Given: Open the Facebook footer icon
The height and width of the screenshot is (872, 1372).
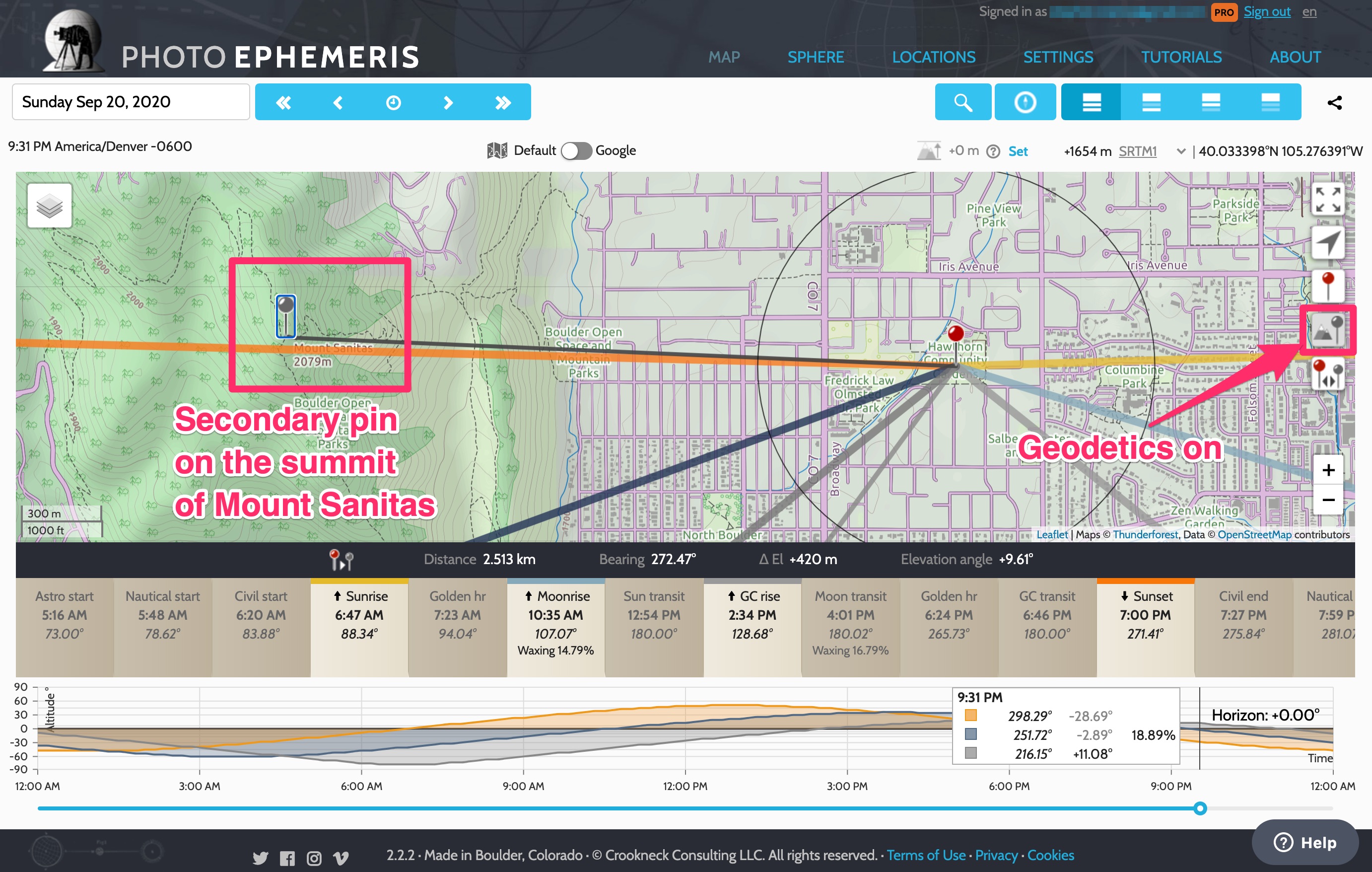Looking at the screenshot, I should pos(287,858).
